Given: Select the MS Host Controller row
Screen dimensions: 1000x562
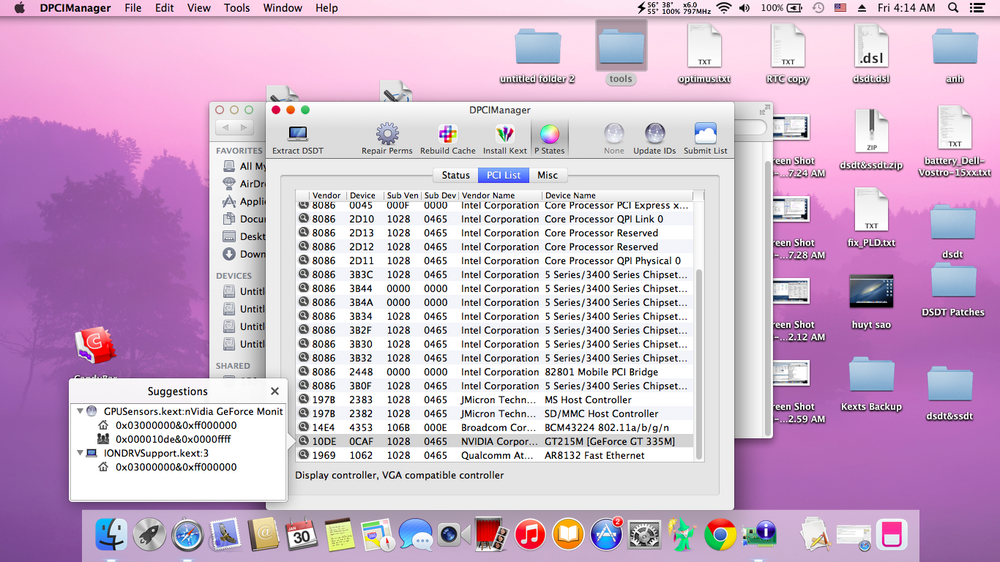Looking at the screenshot, I should [x=494, y=399].
